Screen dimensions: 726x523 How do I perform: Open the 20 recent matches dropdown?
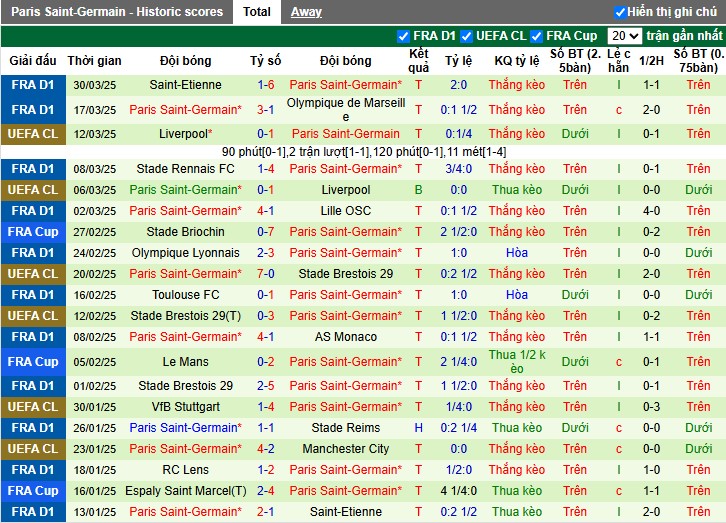(x=625, y=36)
